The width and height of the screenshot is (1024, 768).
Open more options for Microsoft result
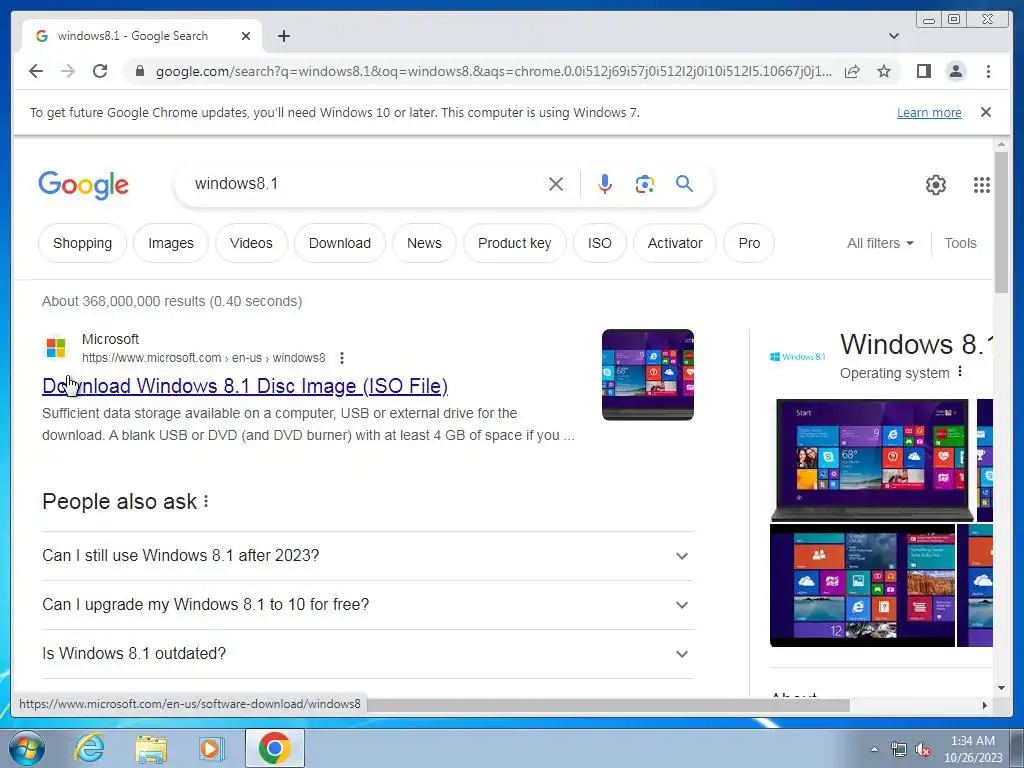342,358
